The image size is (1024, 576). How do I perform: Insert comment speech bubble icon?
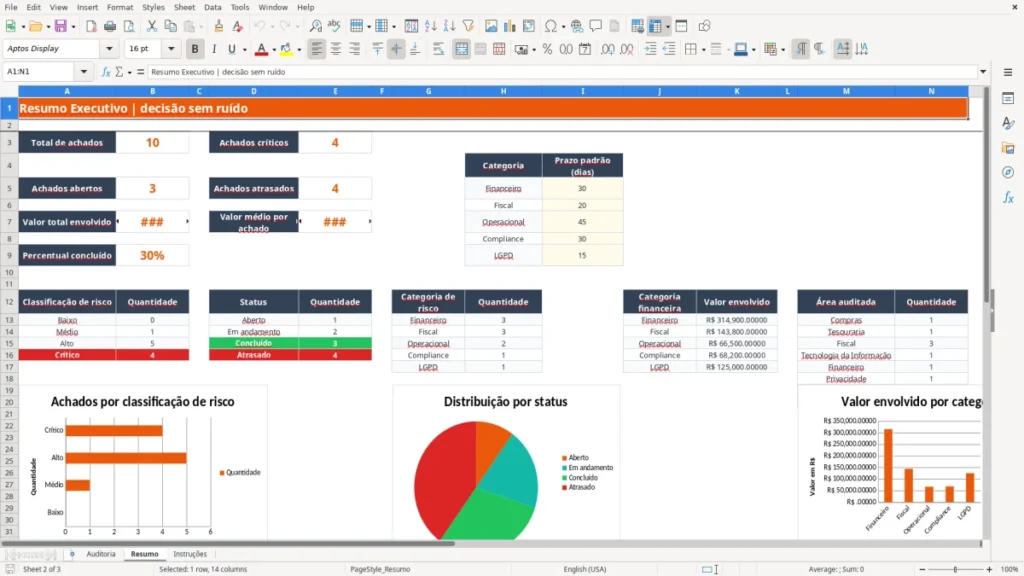coord(596,26)
